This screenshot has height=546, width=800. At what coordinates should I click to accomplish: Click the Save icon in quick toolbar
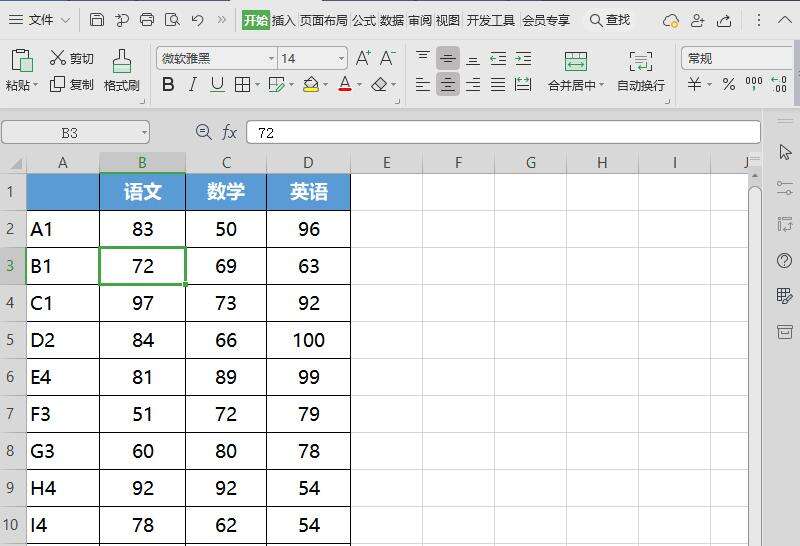(x=96, y=20)
